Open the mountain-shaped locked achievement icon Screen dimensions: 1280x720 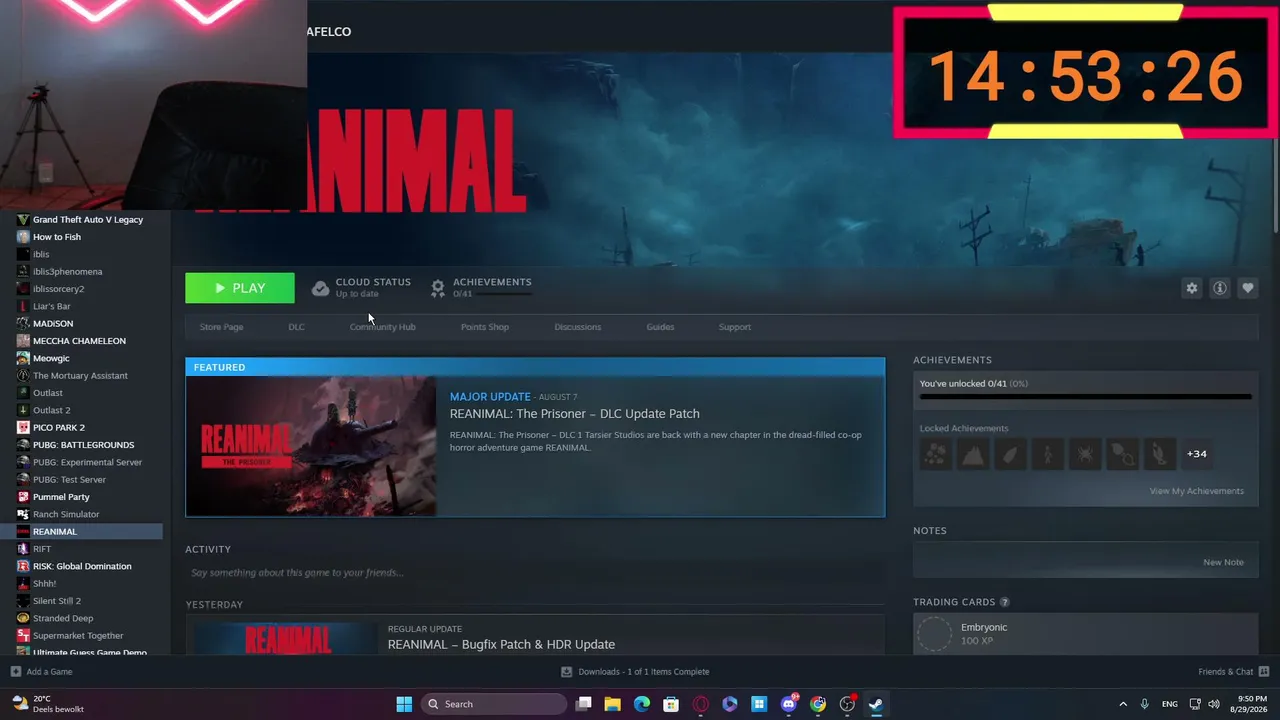click(973, 454)
